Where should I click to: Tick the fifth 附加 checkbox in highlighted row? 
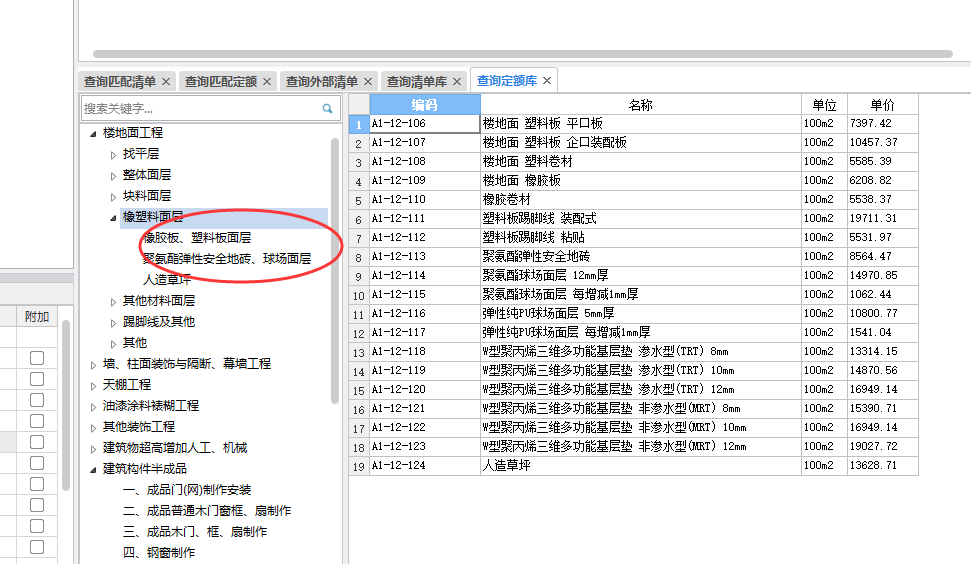(x=37, y=442)
